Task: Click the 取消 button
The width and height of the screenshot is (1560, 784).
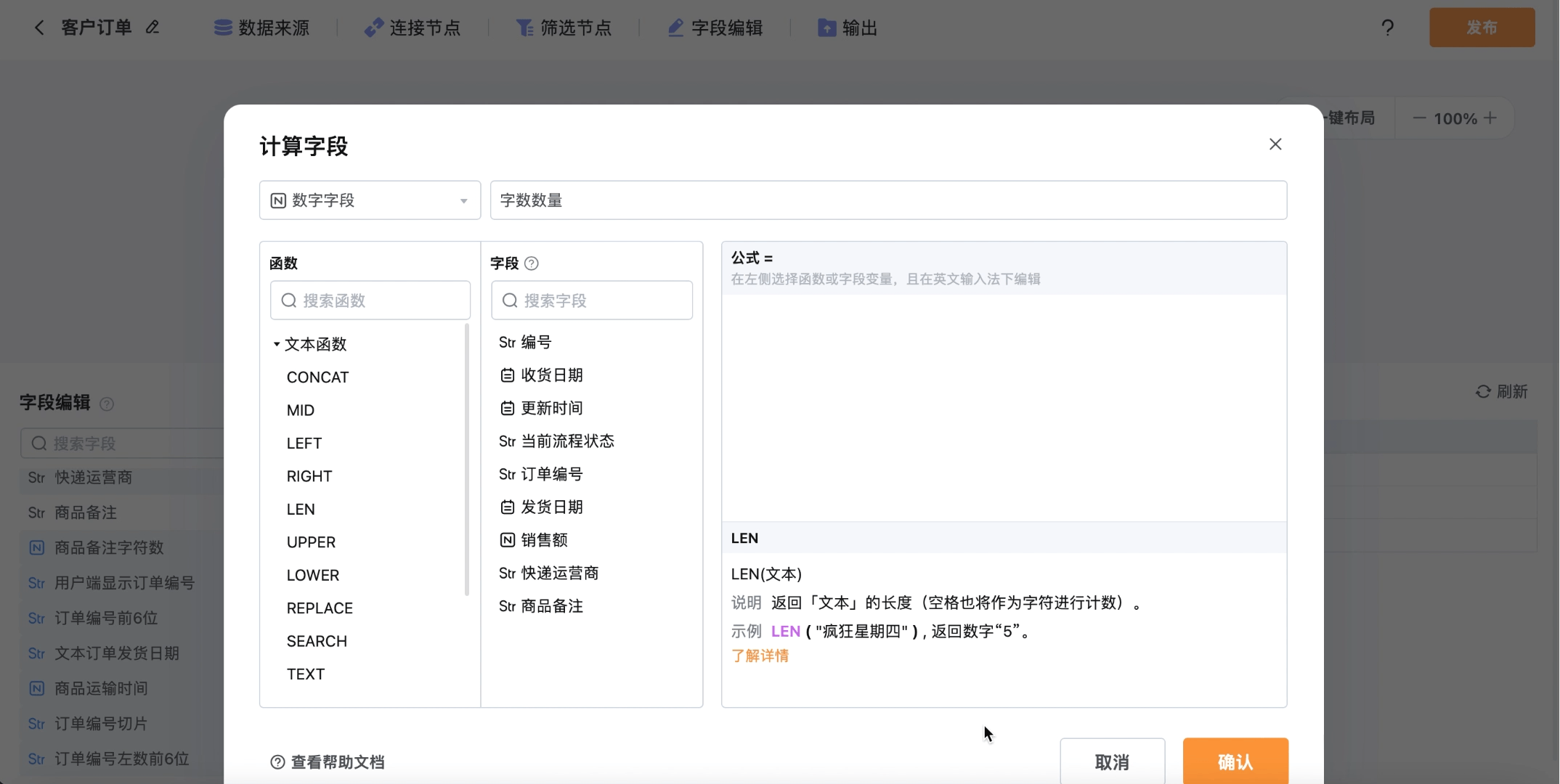Action: 1112,761
